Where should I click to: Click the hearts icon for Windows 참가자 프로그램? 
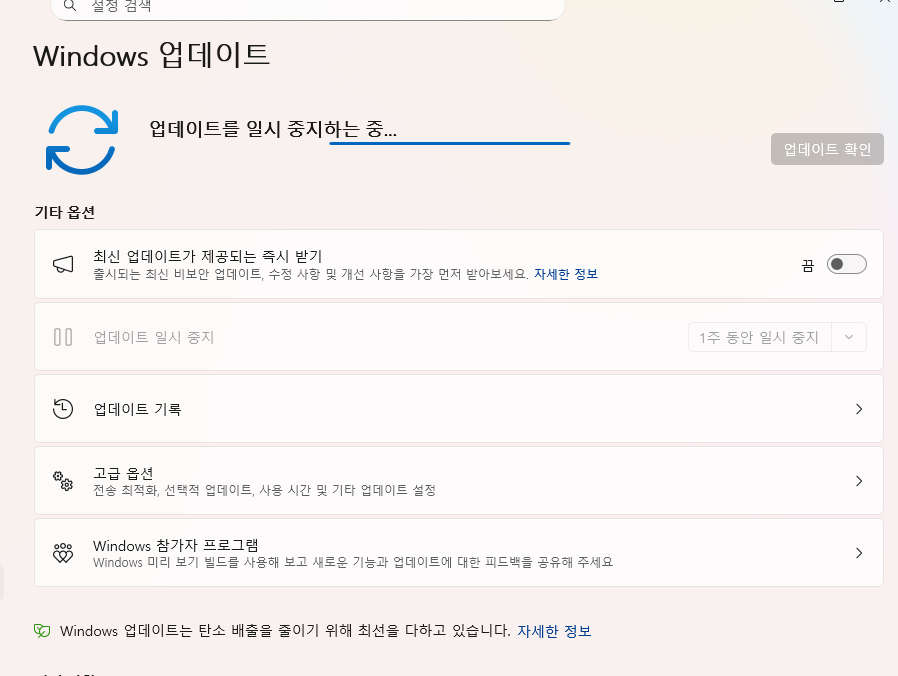coord(63,553)
